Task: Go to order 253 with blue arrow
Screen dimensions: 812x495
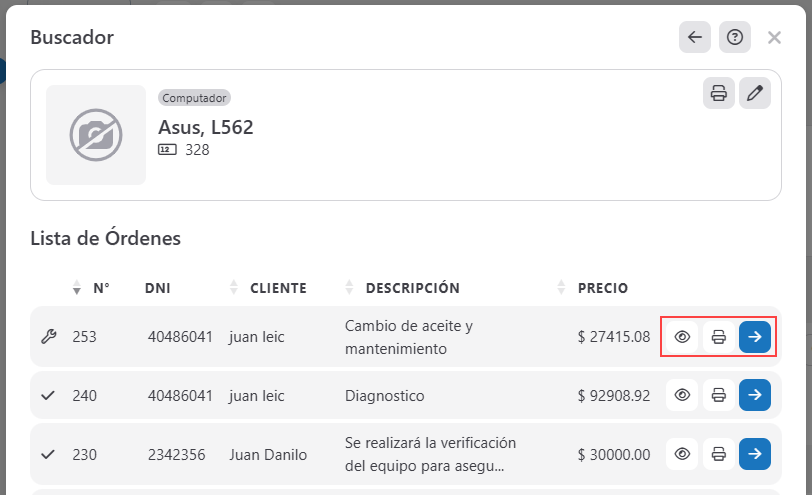Action: click(x=755, y=337)
